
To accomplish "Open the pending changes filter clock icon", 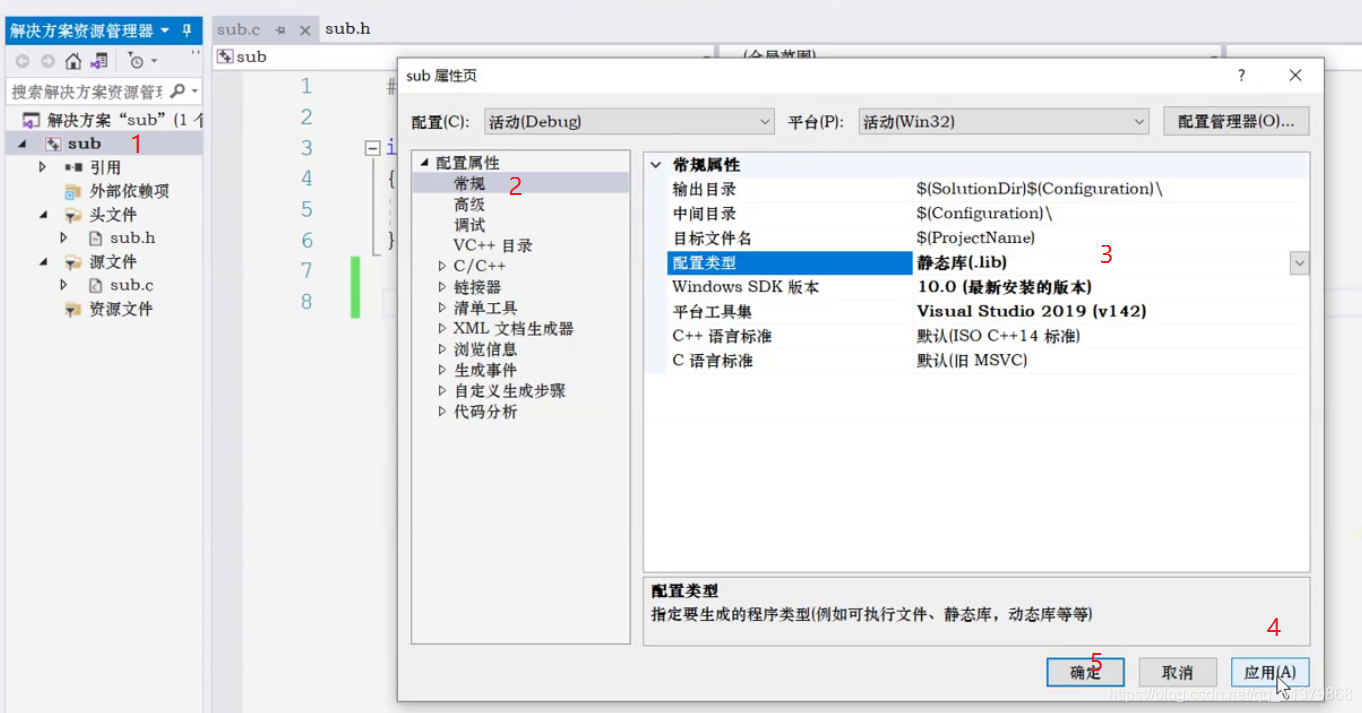I will click(137, 61).
